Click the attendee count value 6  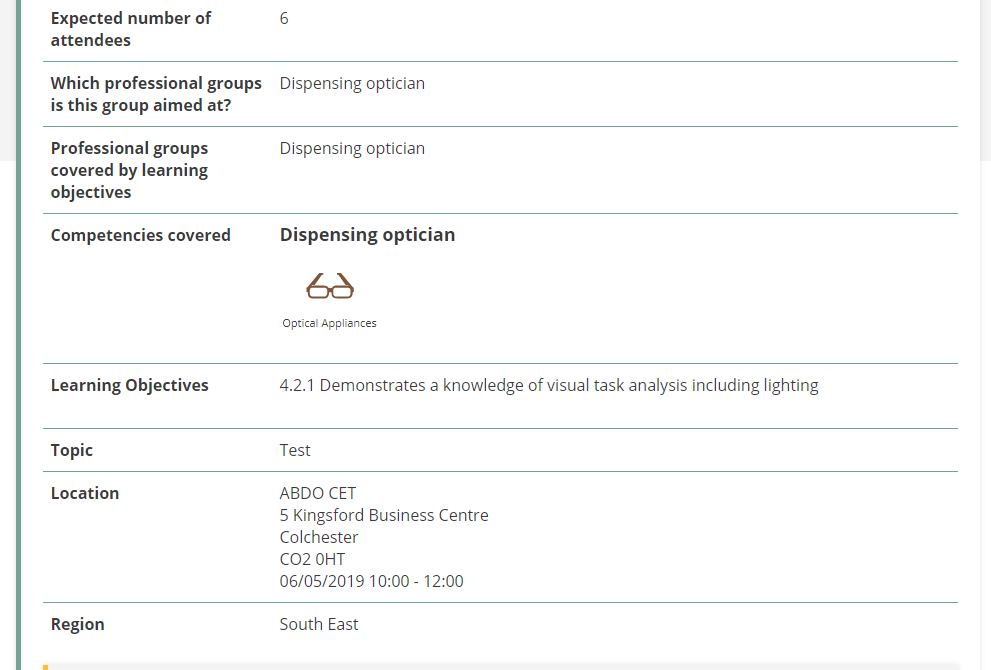coord(284,18)
